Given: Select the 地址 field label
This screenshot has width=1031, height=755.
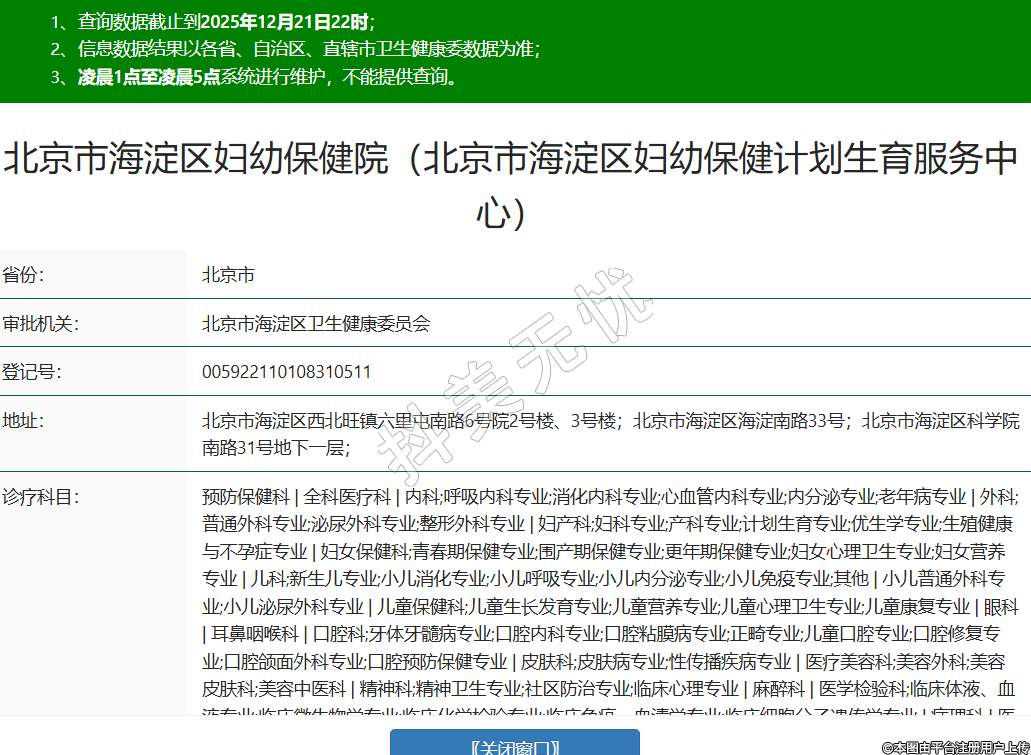Looking at the screenshot, I should coord(23,420).
